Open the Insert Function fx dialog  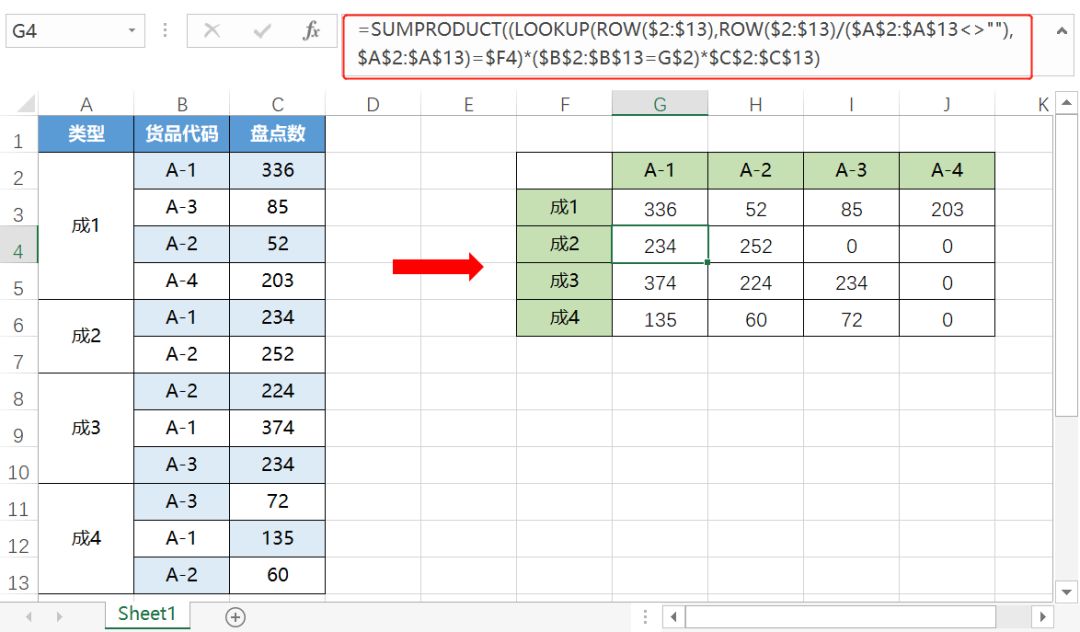(x=311, y=30)
